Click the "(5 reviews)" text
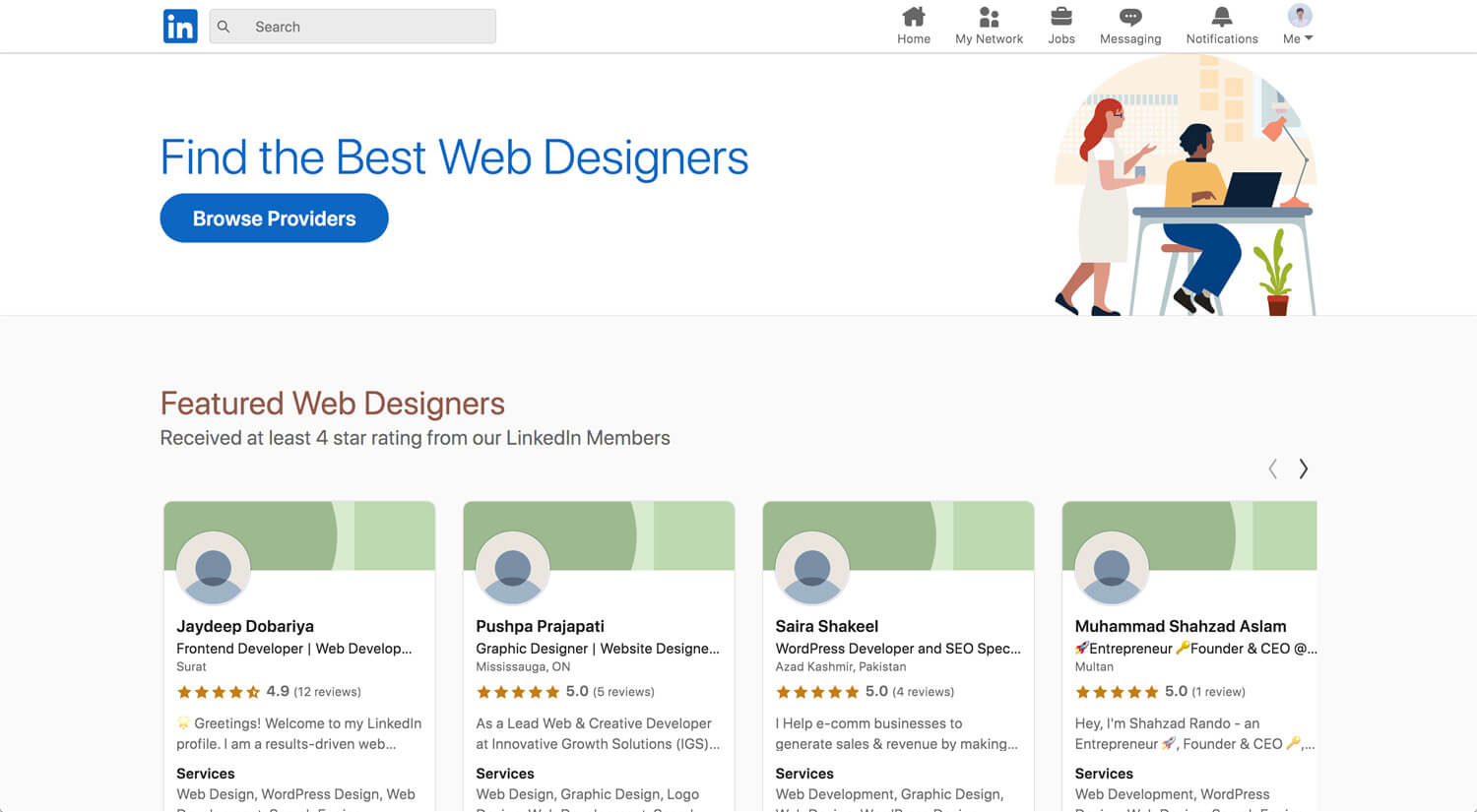This screenshot has width=1477, height=812. [623, 692]
